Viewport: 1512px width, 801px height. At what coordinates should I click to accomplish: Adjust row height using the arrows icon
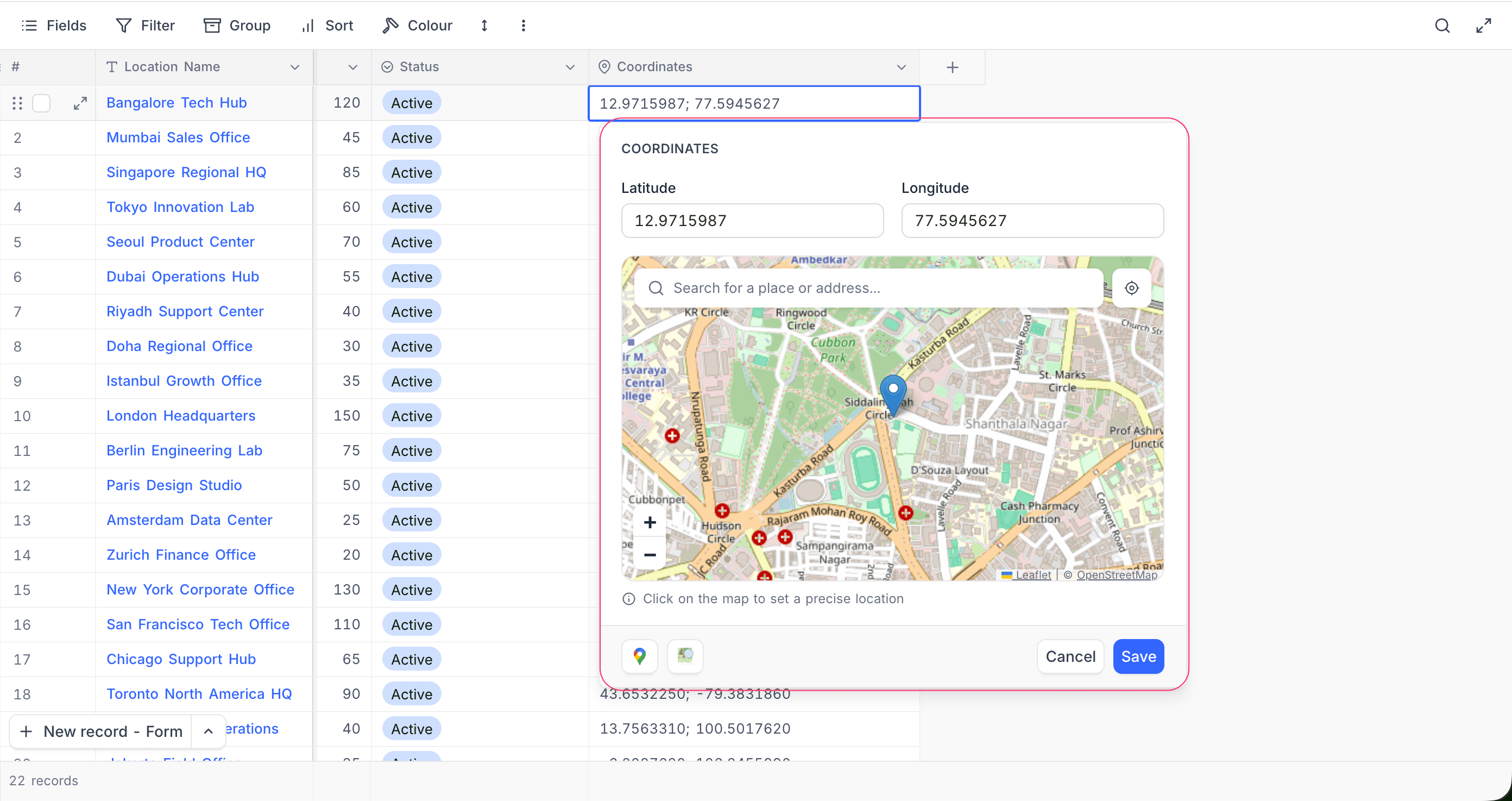(x=484, y=25)
